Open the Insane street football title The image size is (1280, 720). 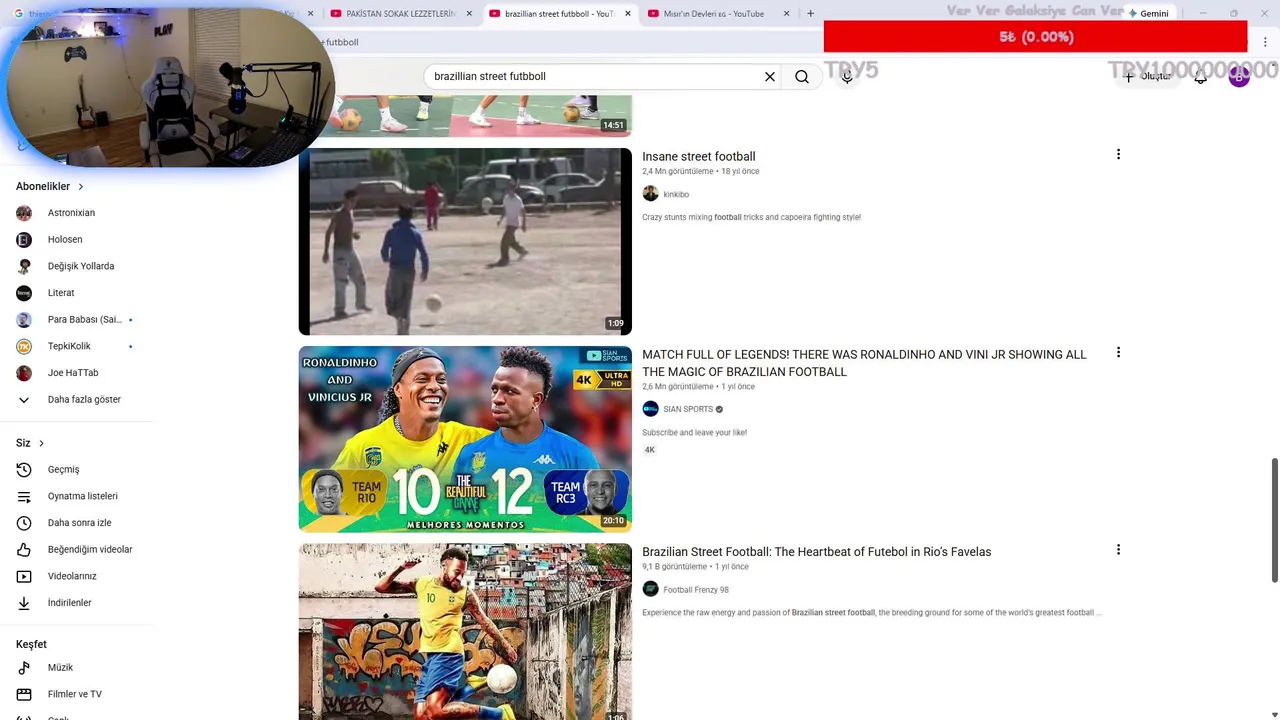[698, 157]
